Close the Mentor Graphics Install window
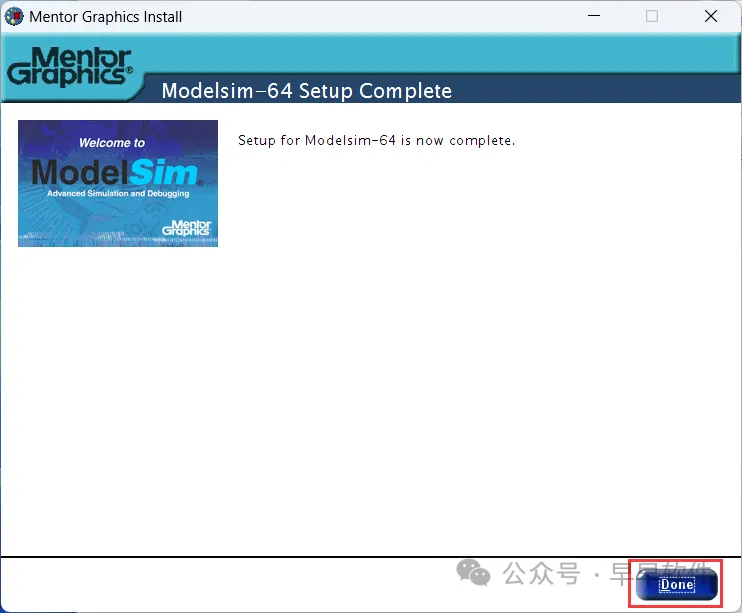 711,17
